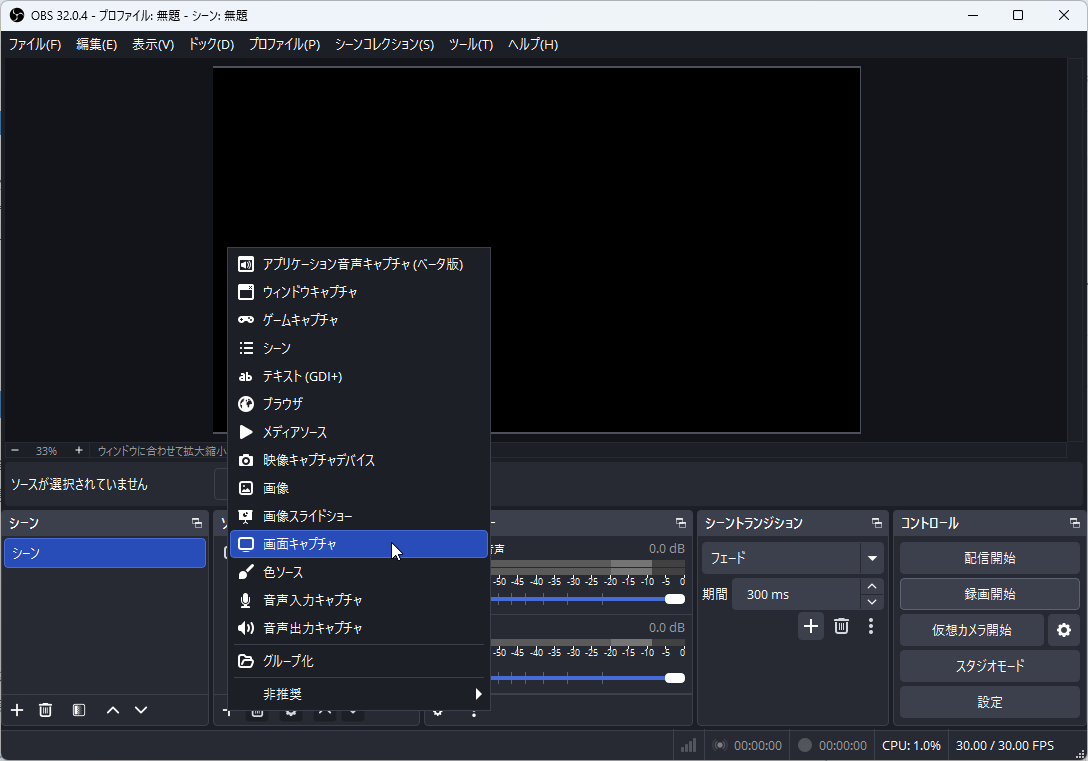Open transition properties three-dot menu
The image size is (1088, 761).
click(871, 626)
